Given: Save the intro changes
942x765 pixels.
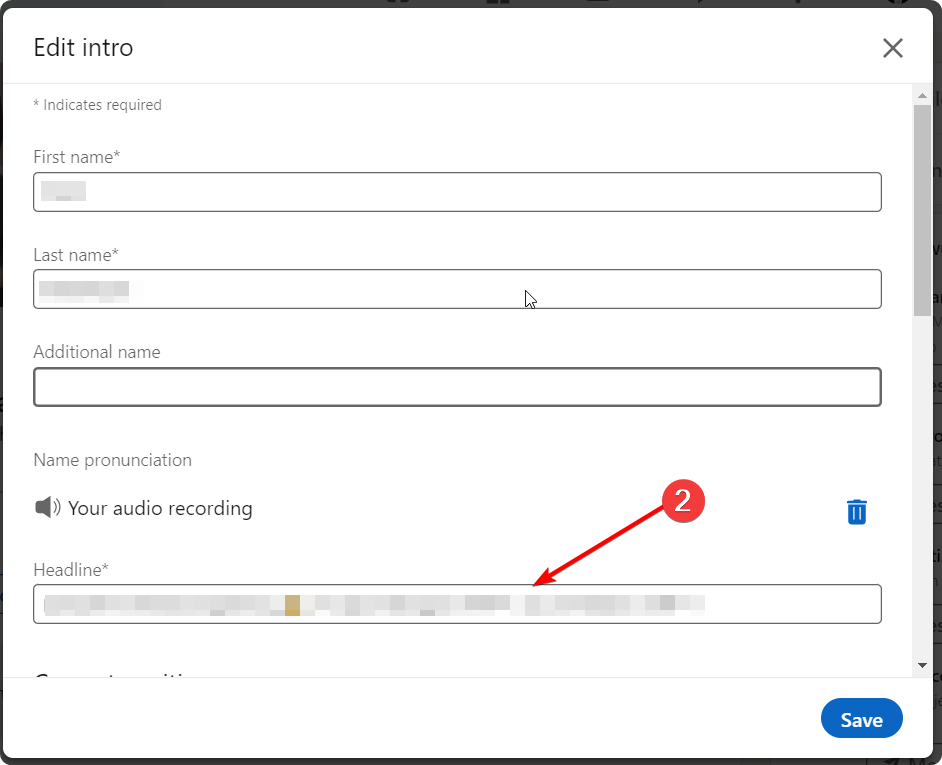Looking at the screenshot, I should (861, 719).
